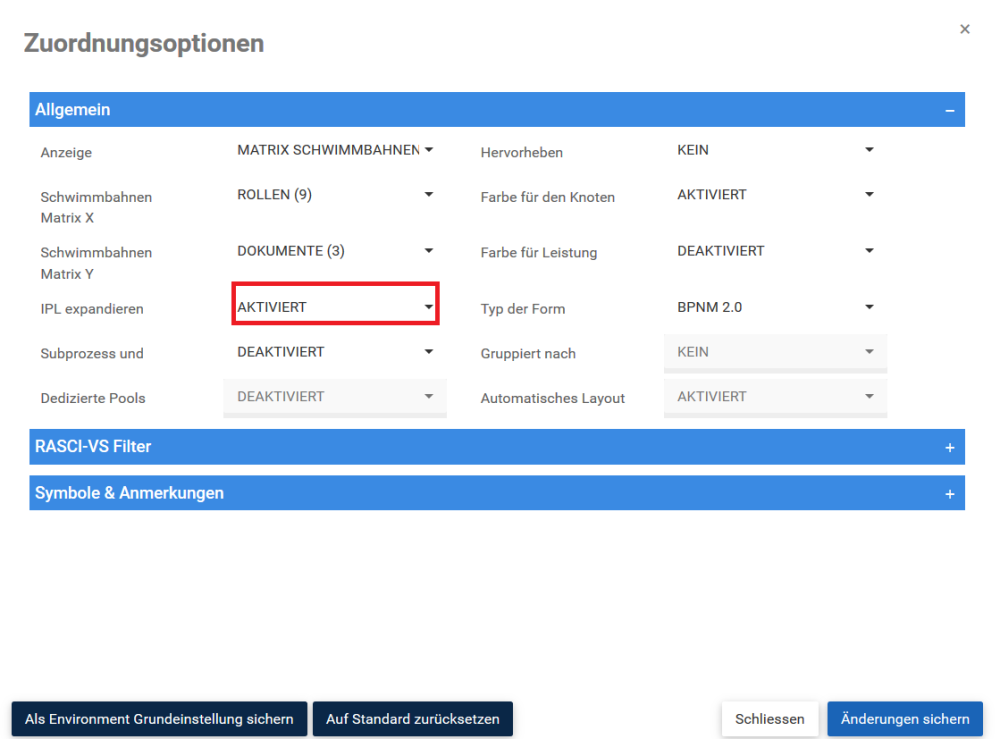Click Auf Standard zurücksetzen button
Viewport: 1000px width, 739px height.
coord(413,719)
